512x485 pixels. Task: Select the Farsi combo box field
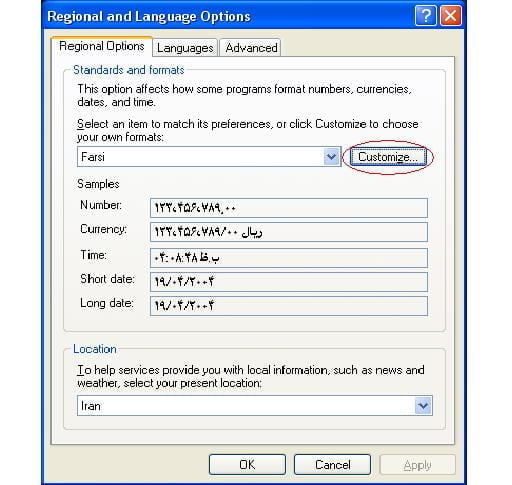(x=209, y=156)
